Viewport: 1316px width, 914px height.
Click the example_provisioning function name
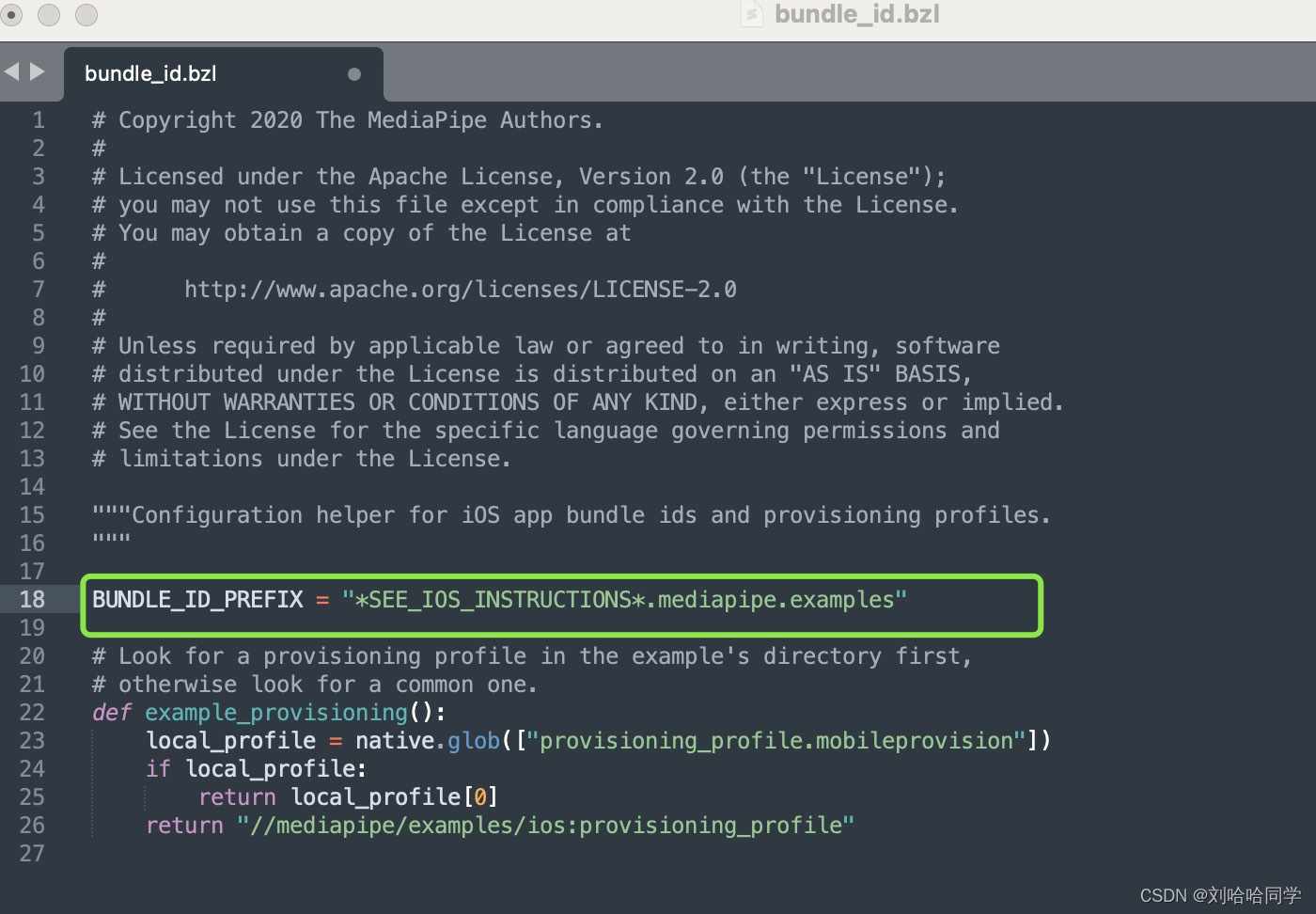tap(276, 713)
